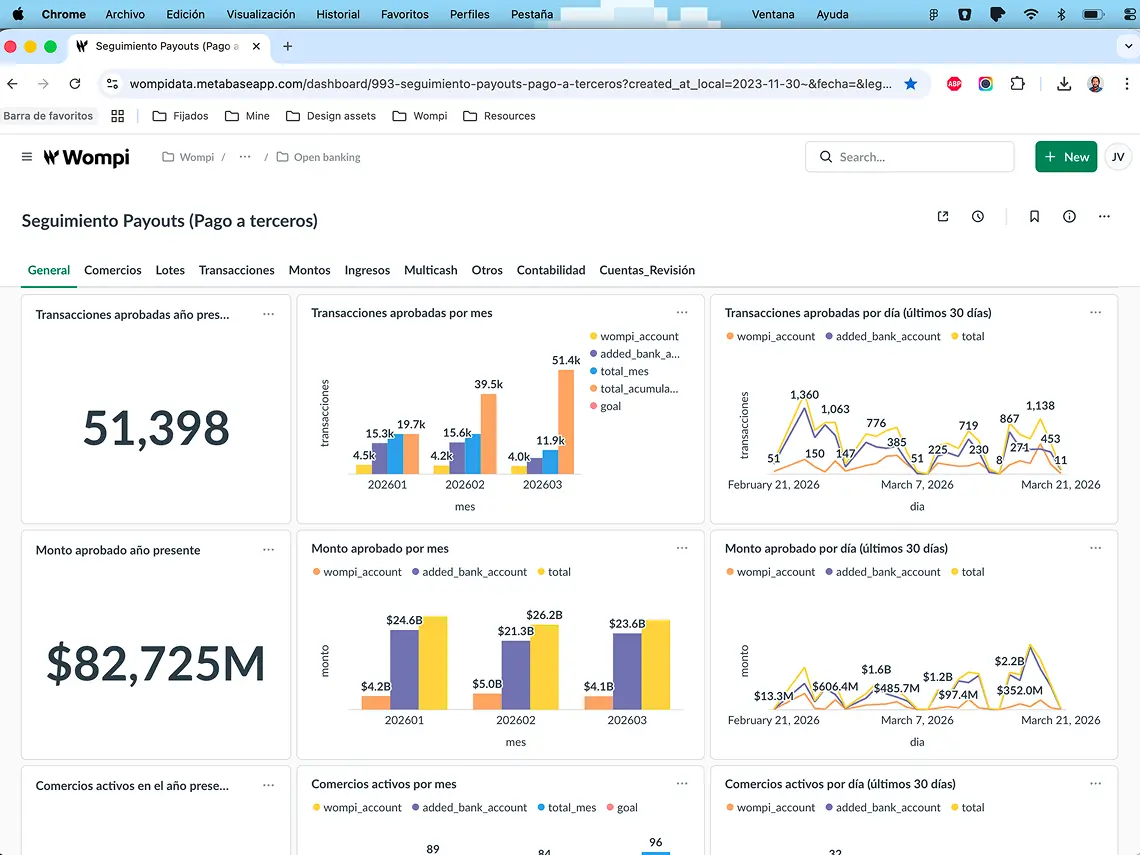The image size is (1140, 855).
Task: Toggle wompi_account series in Transacciones por mes
Action: 638,337
